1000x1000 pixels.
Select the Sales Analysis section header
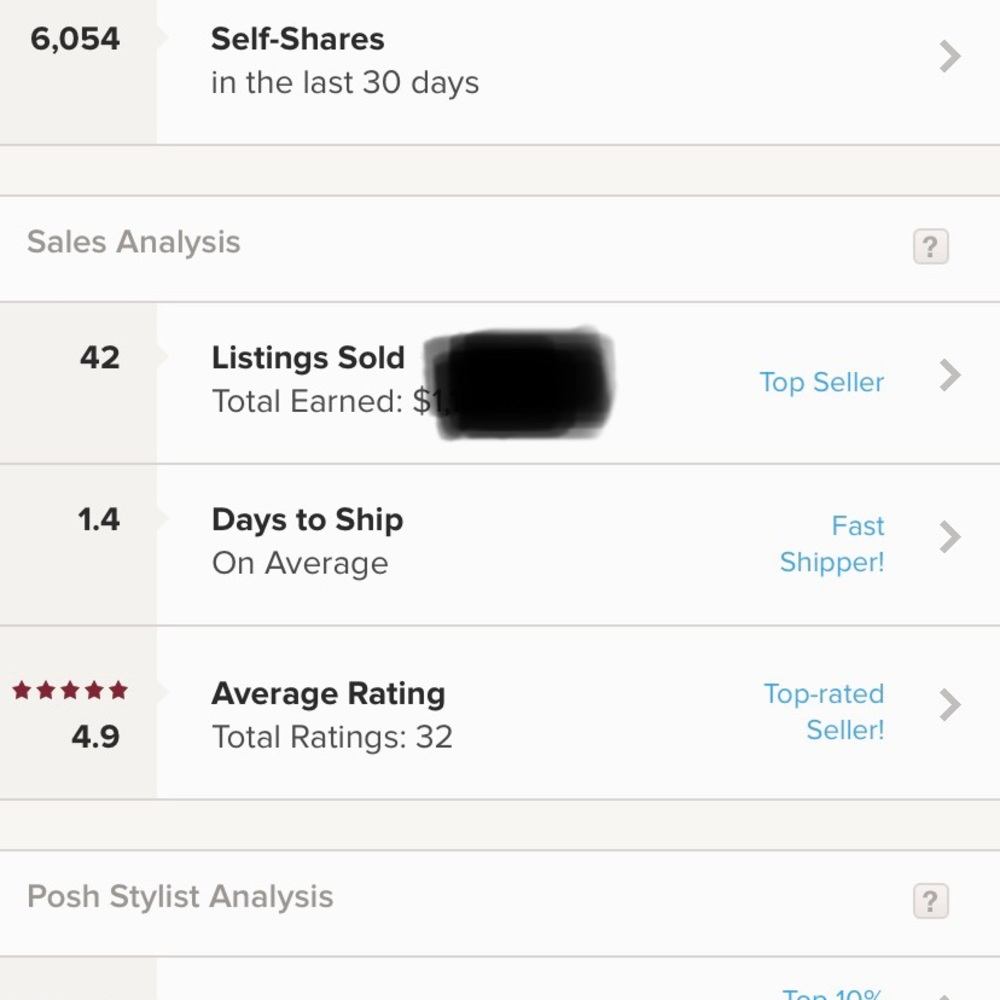pos(133,242)
